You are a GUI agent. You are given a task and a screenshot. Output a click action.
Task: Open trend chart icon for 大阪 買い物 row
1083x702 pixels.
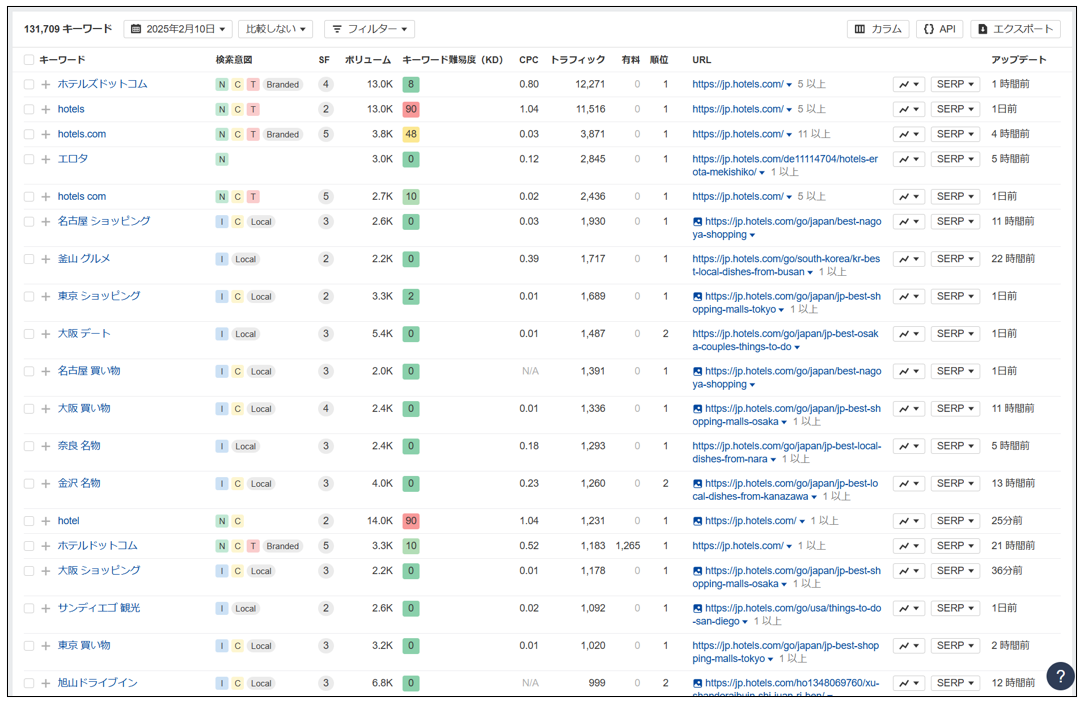pos(908,409)
